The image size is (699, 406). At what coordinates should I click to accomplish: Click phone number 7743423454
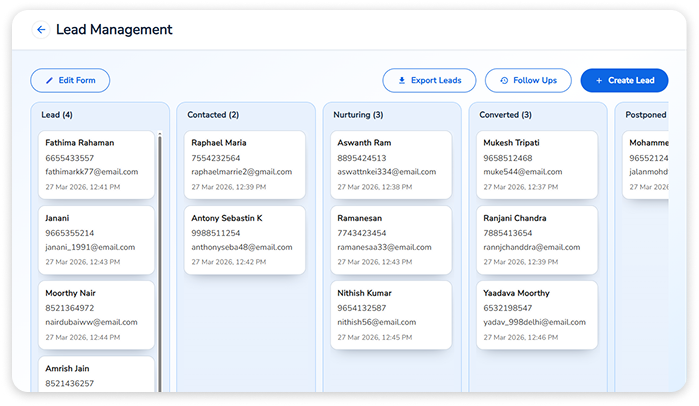[x=362, y=233]
